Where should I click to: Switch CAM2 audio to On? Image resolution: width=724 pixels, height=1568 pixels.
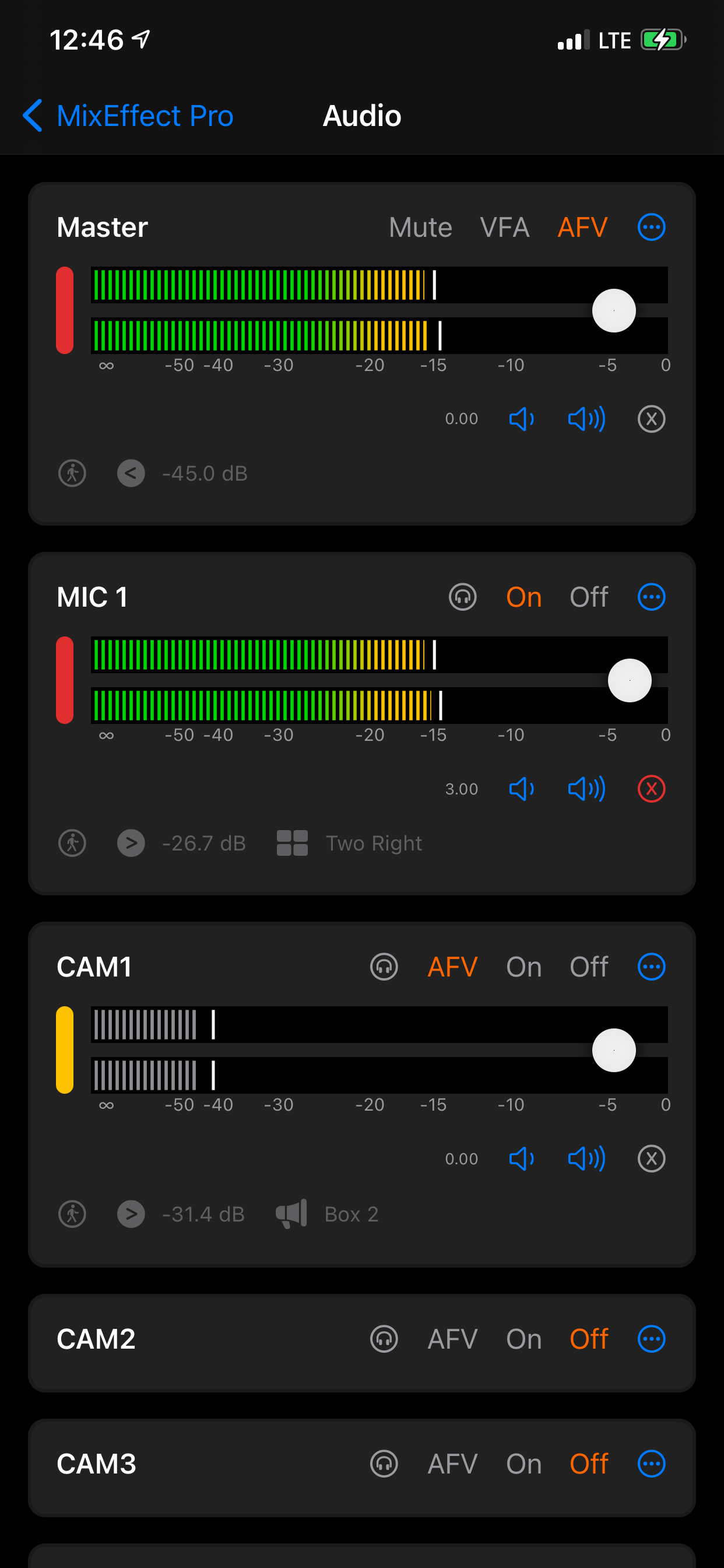coord(523,1339)
